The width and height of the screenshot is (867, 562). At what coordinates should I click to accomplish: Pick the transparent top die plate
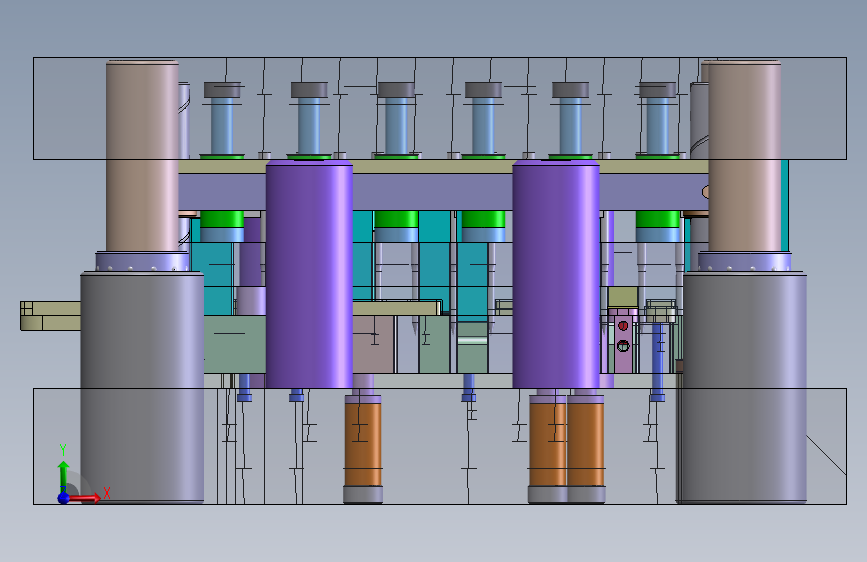(x=440, y=108)
